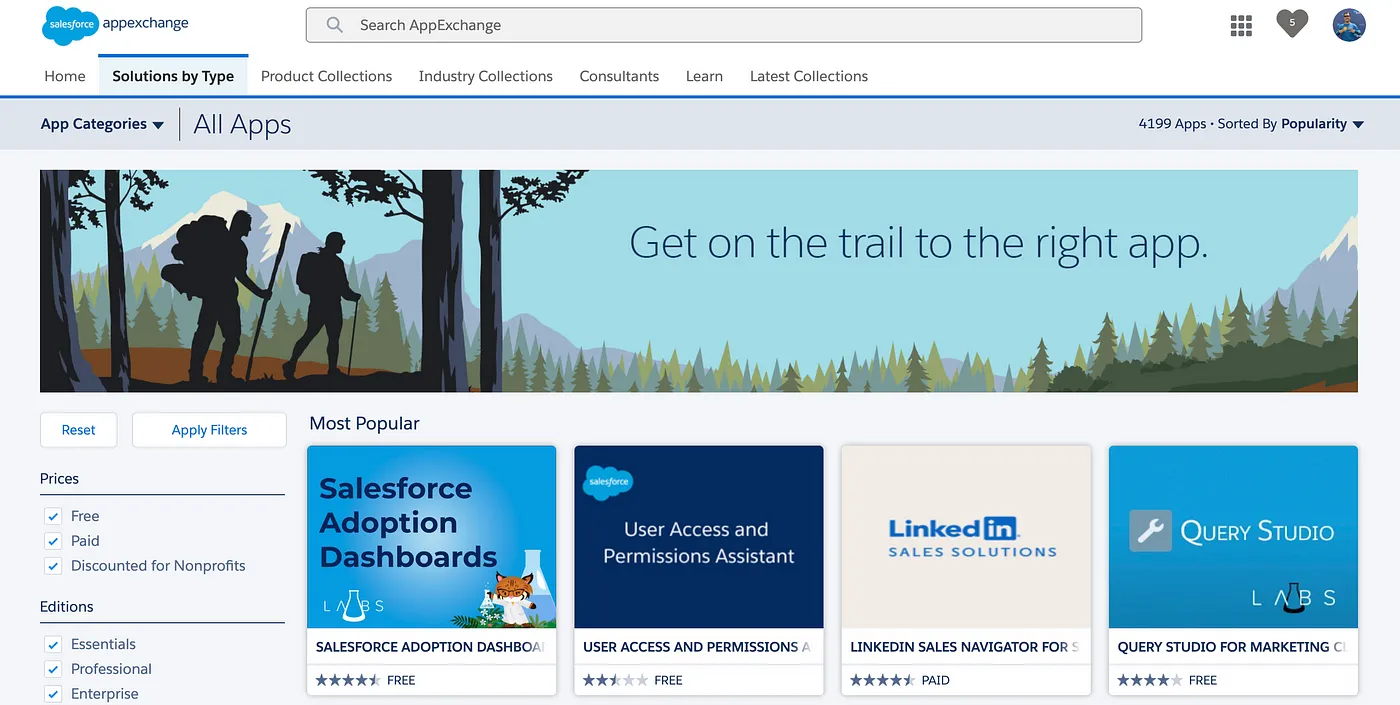Open the Latest Collections tab
The width and height of the screenshot is (1400, 705).
(809, 76)
